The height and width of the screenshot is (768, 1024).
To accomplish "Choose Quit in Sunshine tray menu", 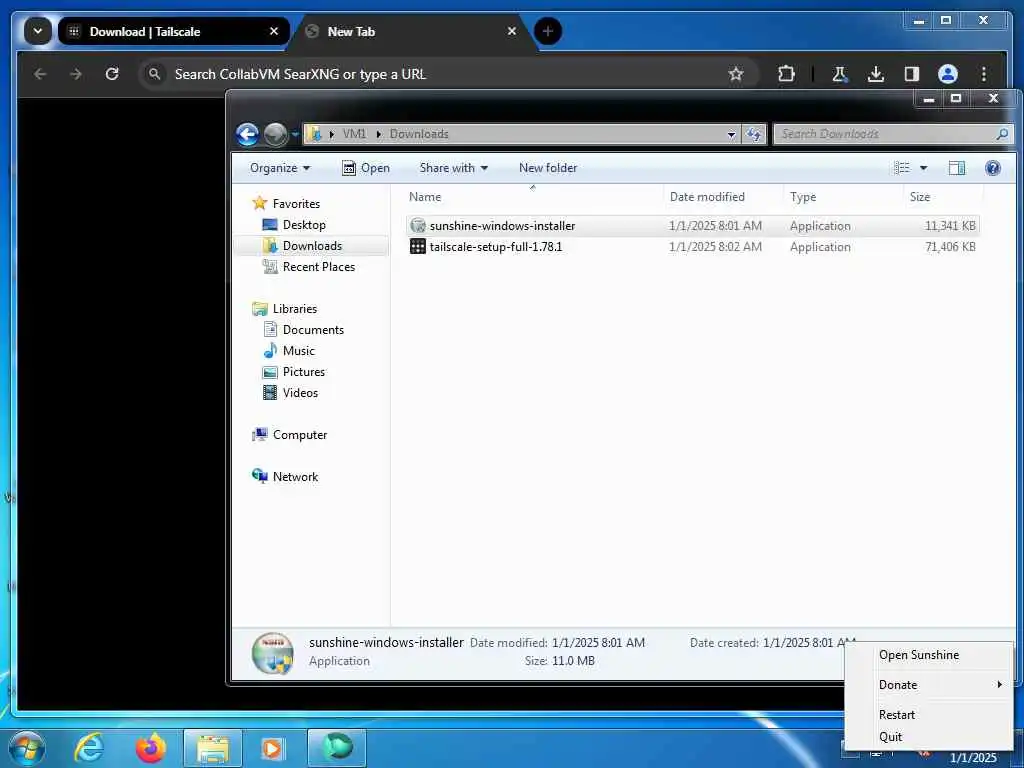I will [929, 737].
